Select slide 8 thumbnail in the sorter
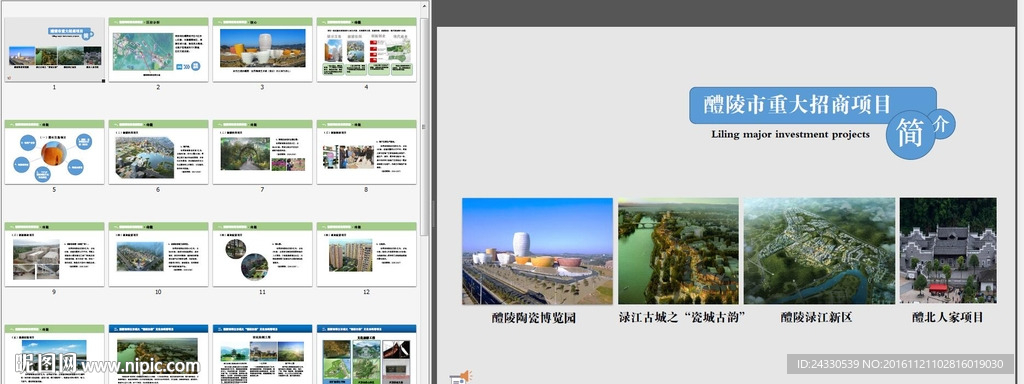This screenshot has height=384, width=1024. click(366, 152)
